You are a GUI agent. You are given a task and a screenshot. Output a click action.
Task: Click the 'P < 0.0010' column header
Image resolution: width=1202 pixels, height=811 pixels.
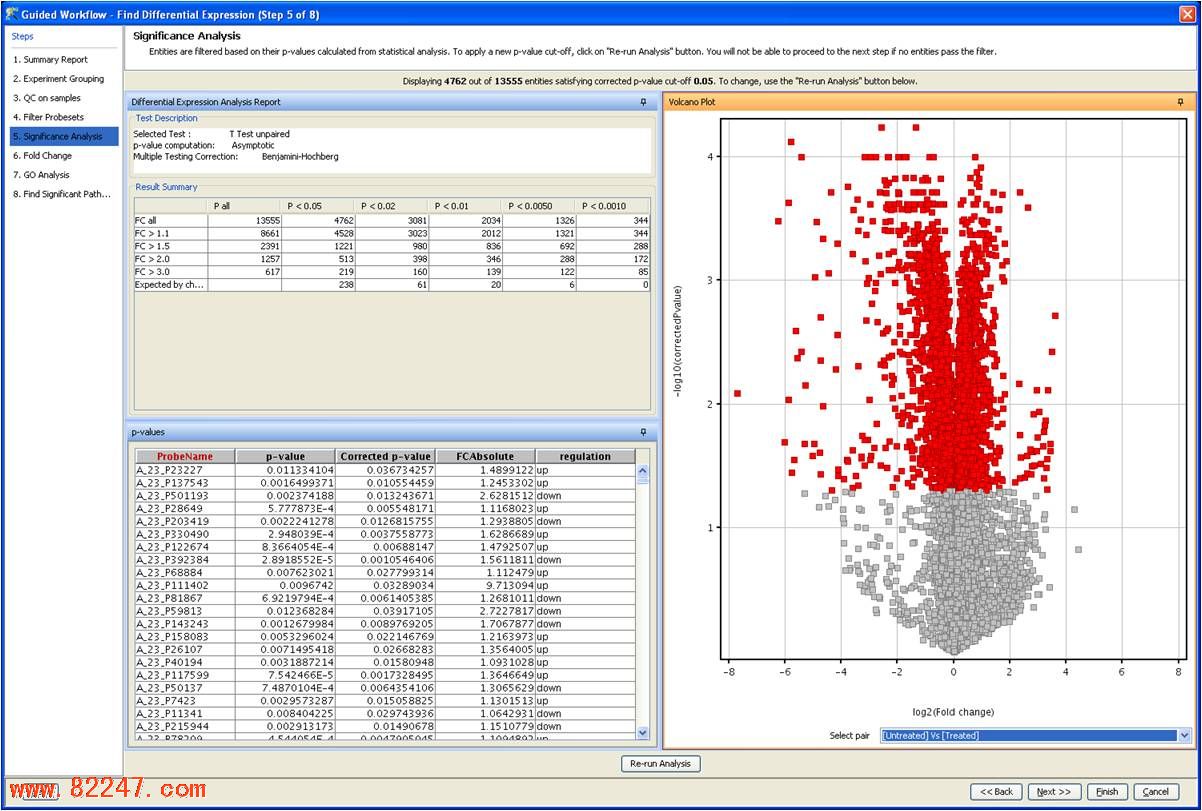(x=614, y=206)
